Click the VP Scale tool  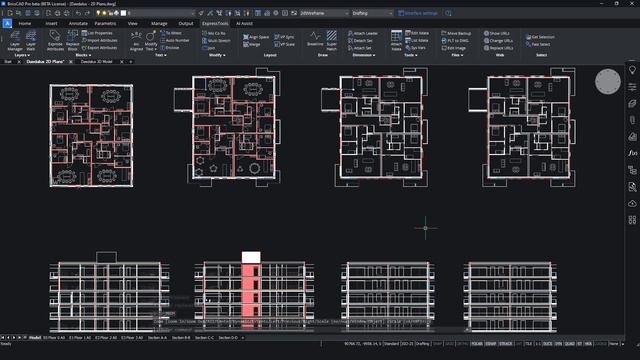coord(284,44)
